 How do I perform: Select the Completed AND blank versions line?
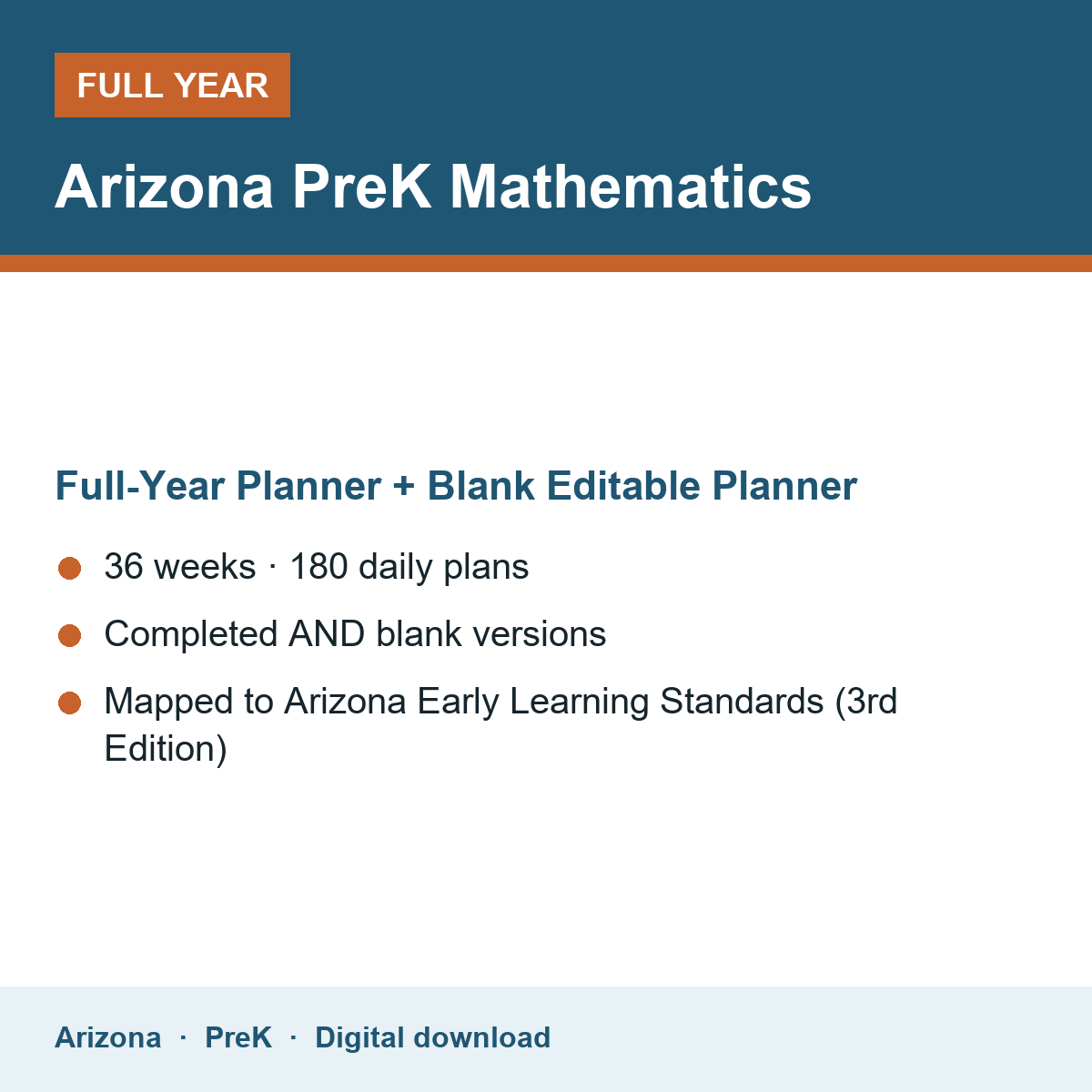[355, 634]
